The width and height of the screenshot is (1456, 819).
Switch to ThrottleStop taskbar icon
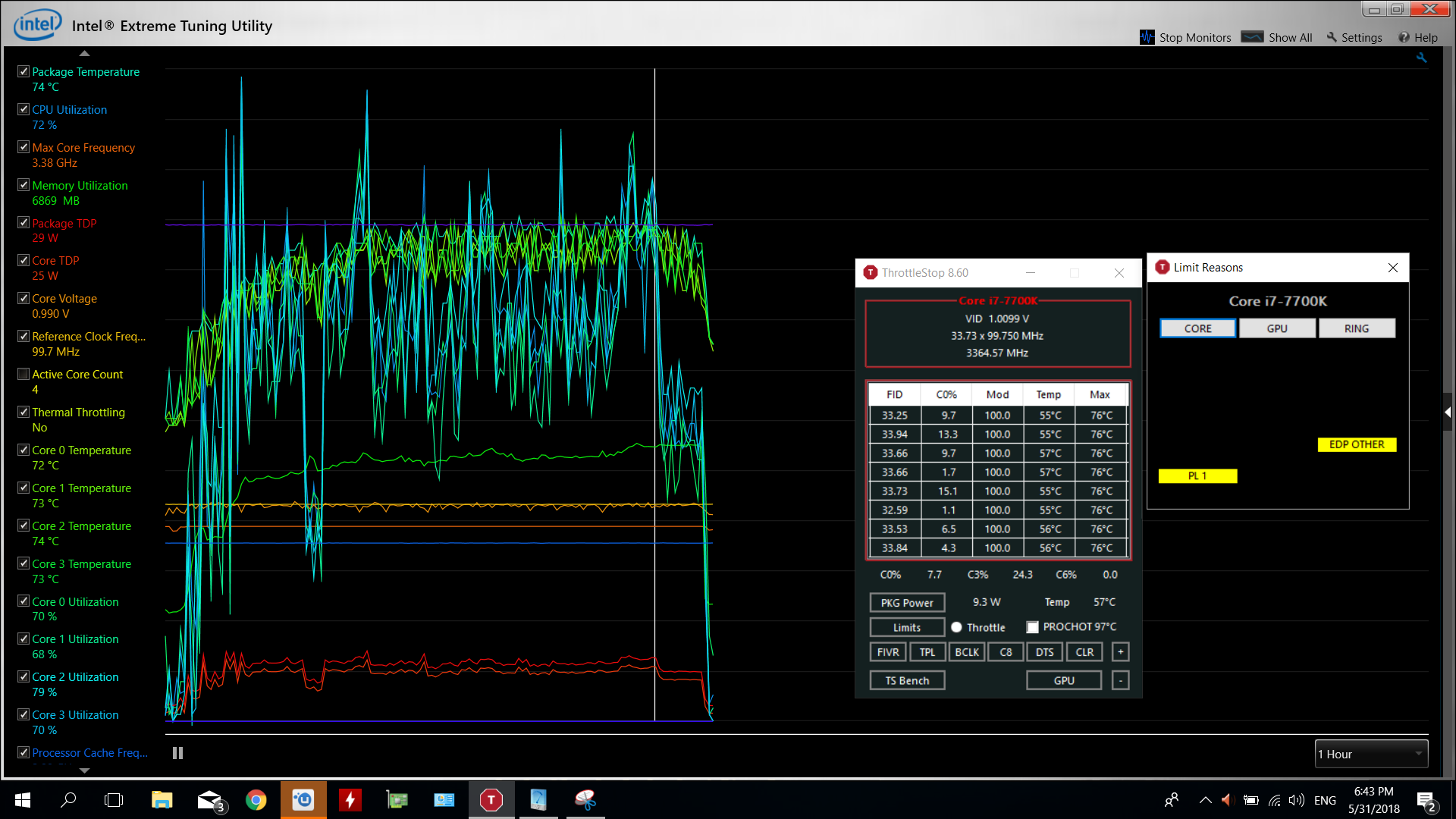point(491,800)
